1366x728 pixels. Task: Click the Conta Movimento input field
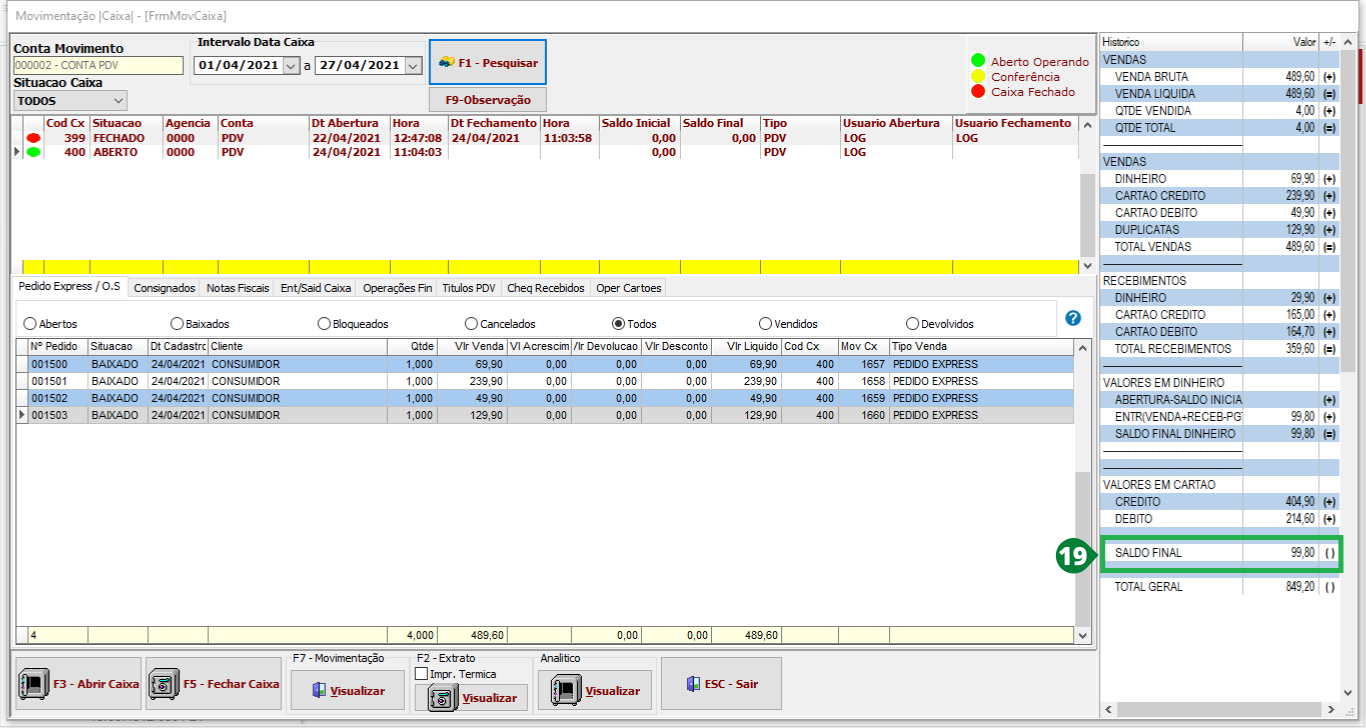point(99,65)
